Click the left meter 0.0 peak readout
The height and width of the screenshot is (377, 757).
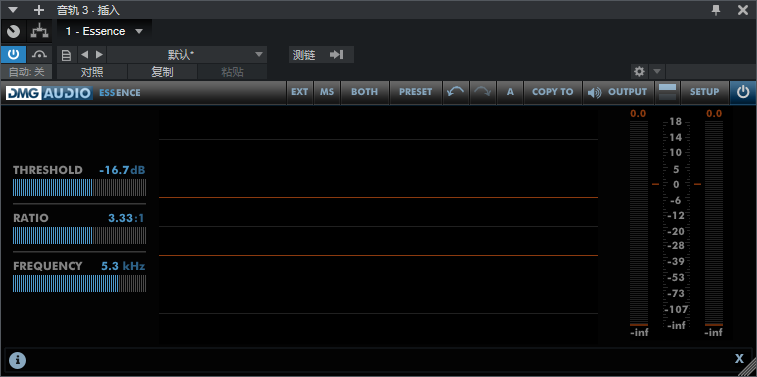pos(638,113)
